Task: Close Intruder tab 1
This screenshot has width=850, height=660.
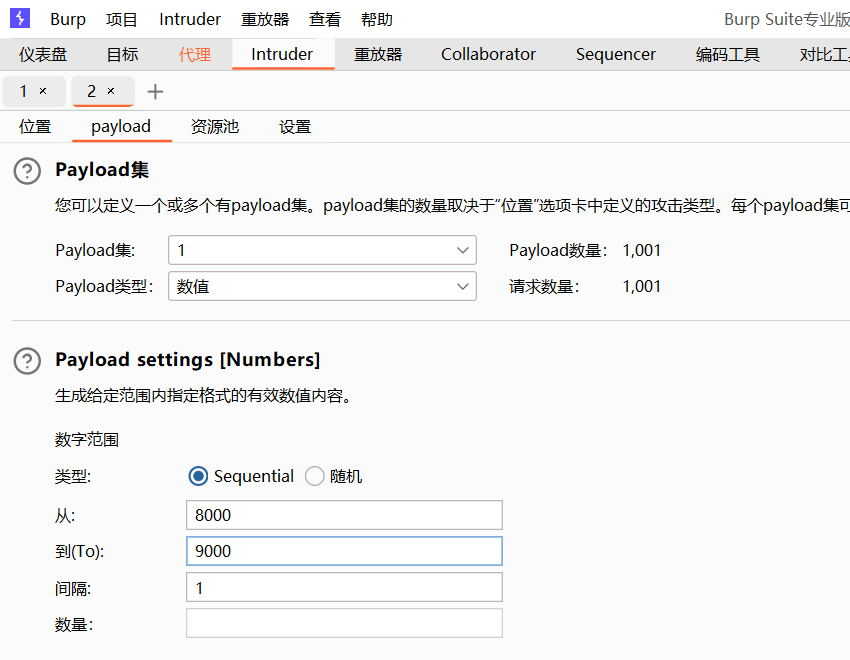Action: coord(43,91)
